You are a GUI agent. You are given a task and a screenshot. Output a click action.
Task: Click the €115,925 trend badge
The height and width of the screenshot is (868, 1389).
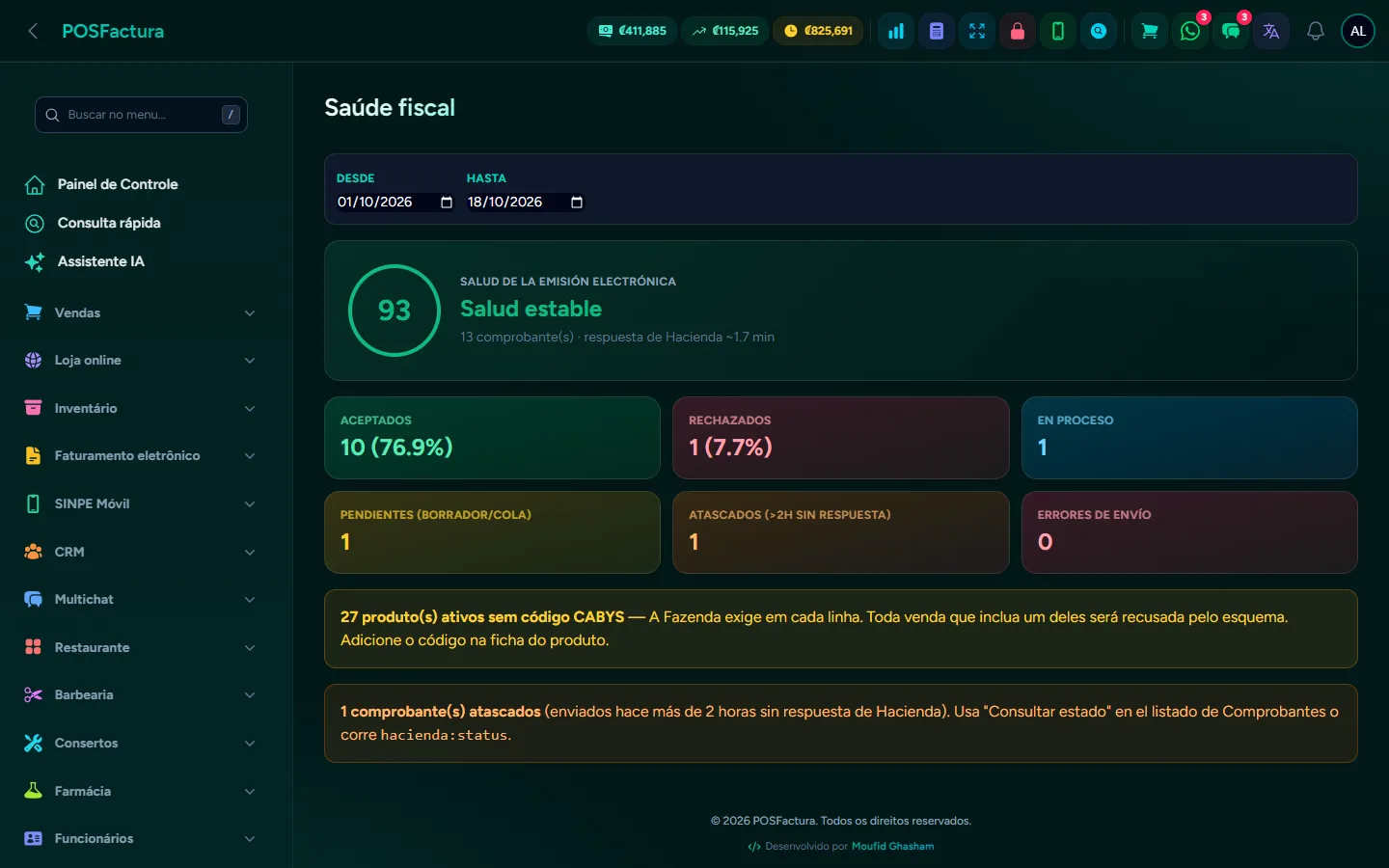coord(725,31)
